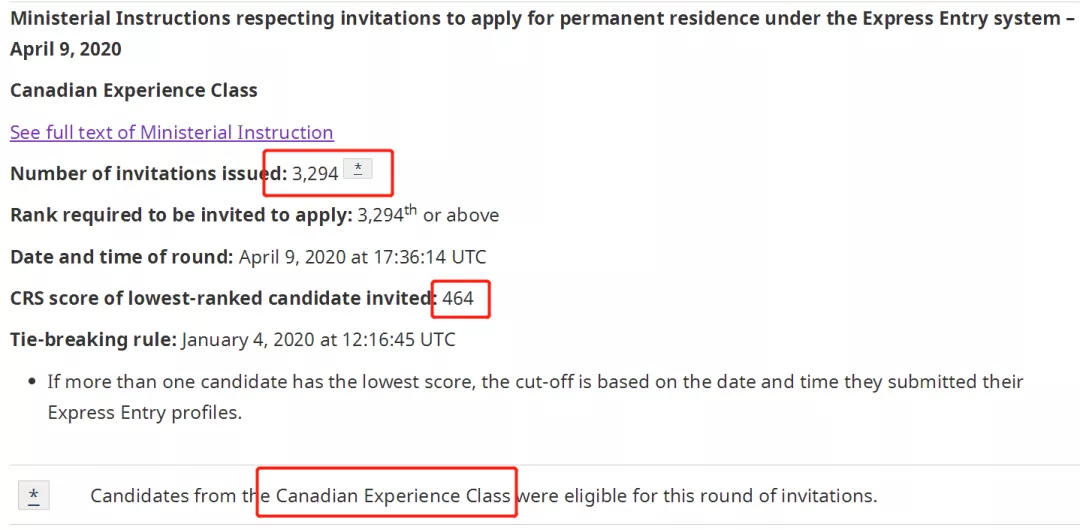Viewport: 1080px width, 530px height.
Task: Select the 'January 4, 2020 at 12:16:45 UTC' timestamp
Action: pos(319,340)
